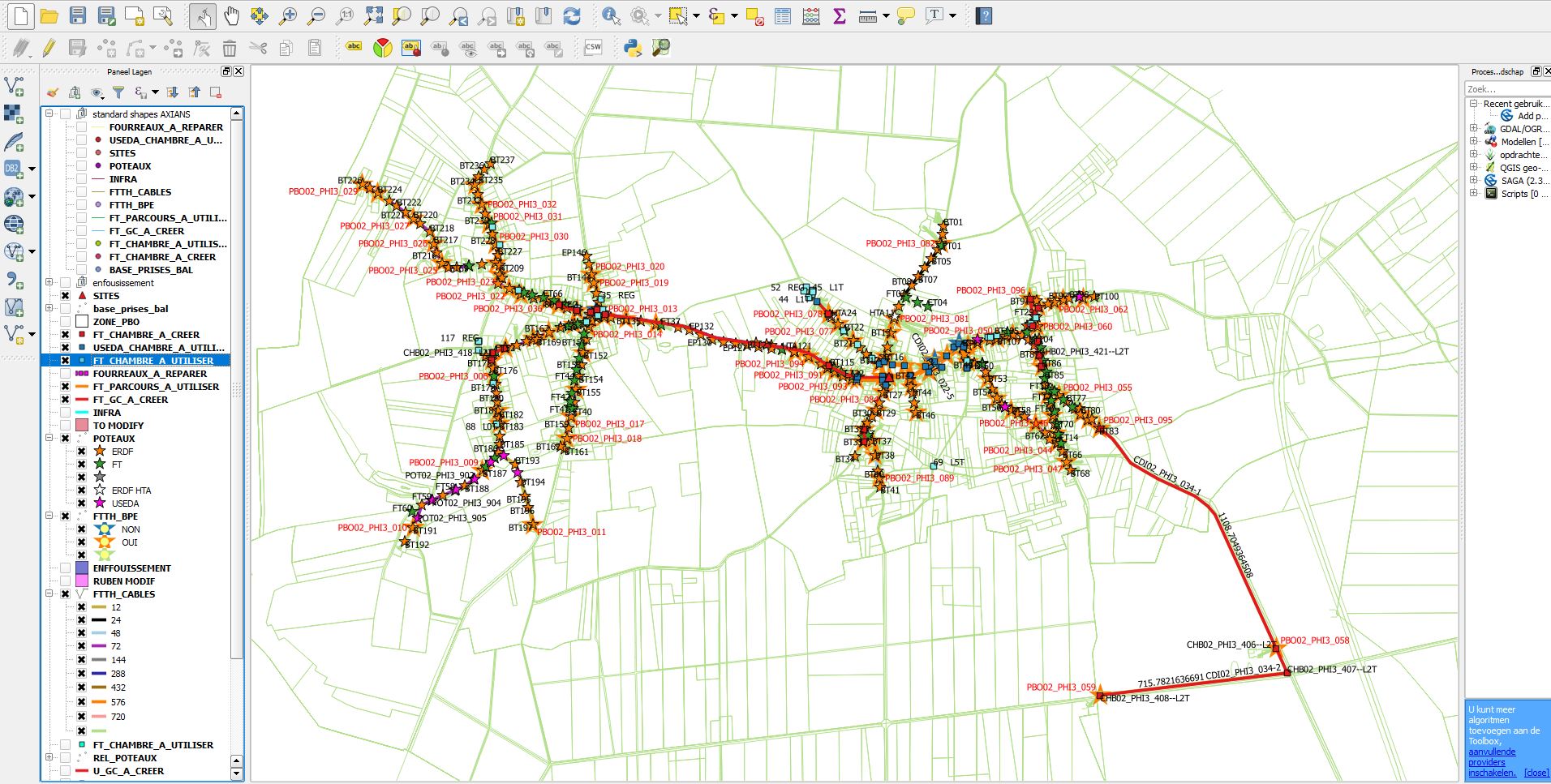This screenshot has width=1551, height=784.
Task: Toggle FT_CHAMBRE_A_CREER layer visibility
Action: coord(65,335)
